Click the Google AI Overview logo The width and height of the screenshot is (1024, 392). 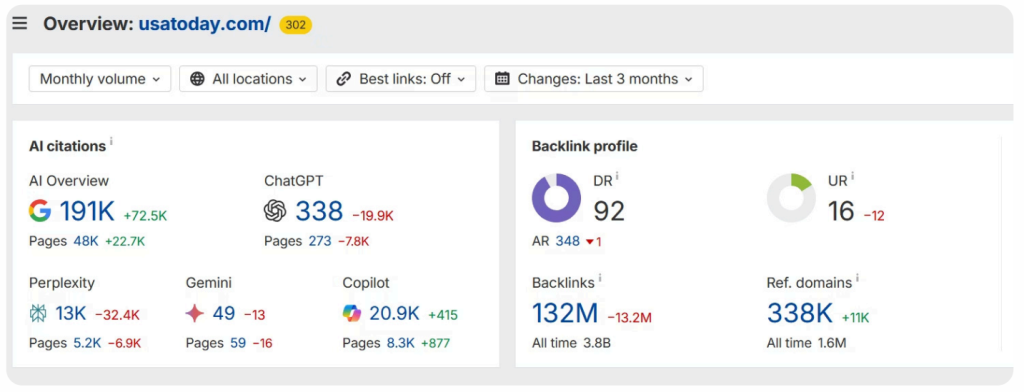[x=40, y=211]
